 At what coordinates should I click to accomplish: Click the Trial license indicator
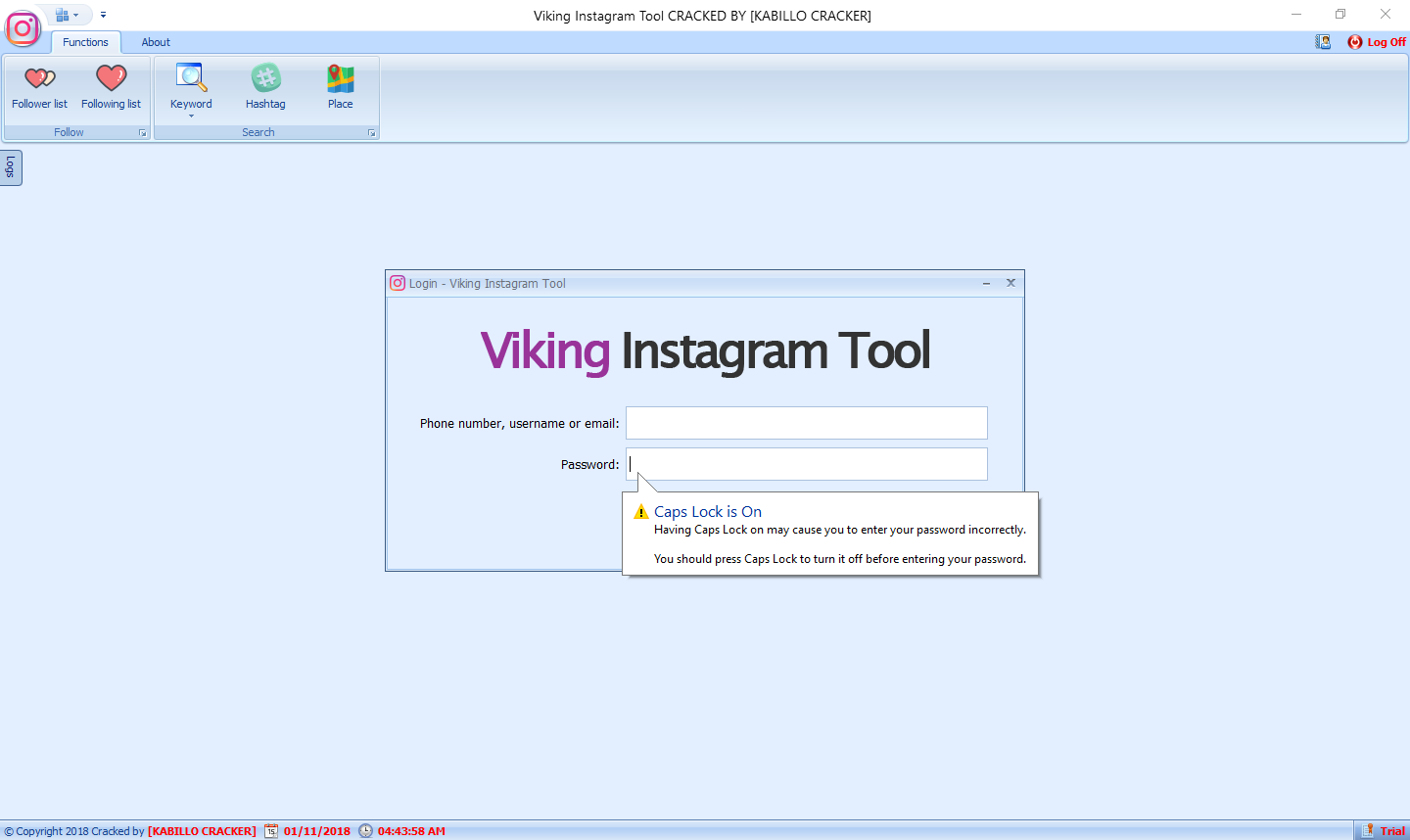1384,831
